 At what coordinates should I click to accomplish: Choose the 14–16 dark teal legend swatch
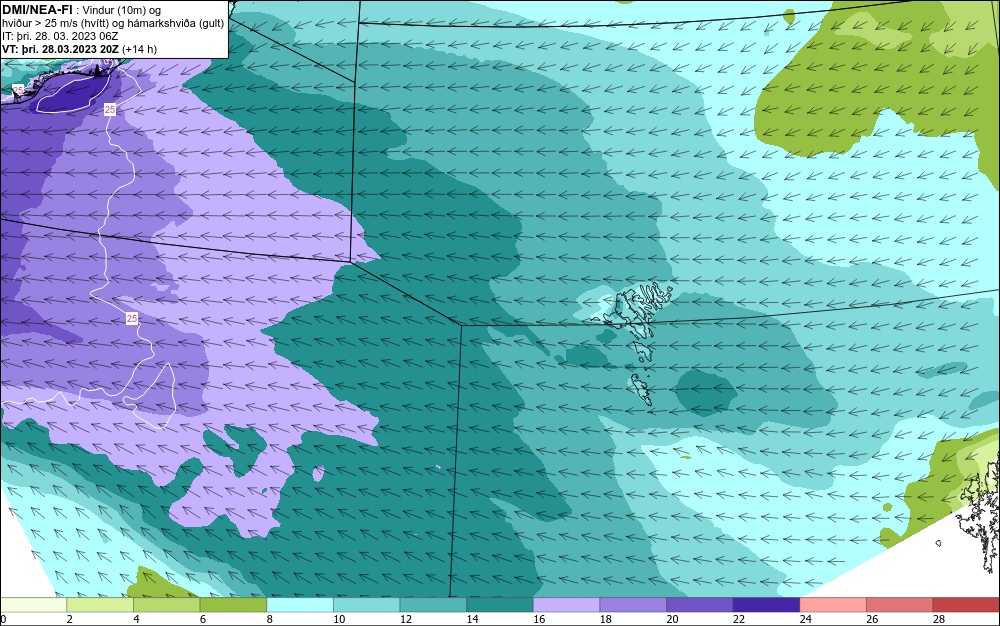[x=500, y=605]
